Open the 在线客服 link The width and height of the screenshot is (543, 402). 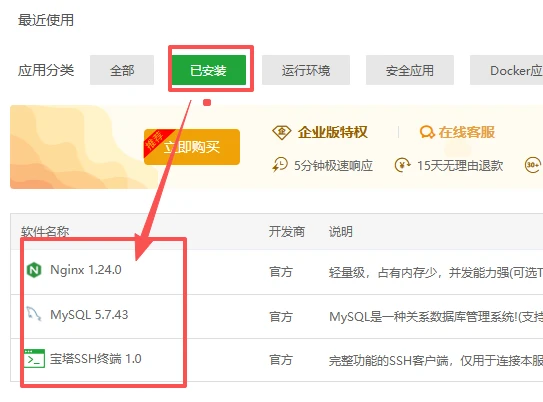point(466,132)
